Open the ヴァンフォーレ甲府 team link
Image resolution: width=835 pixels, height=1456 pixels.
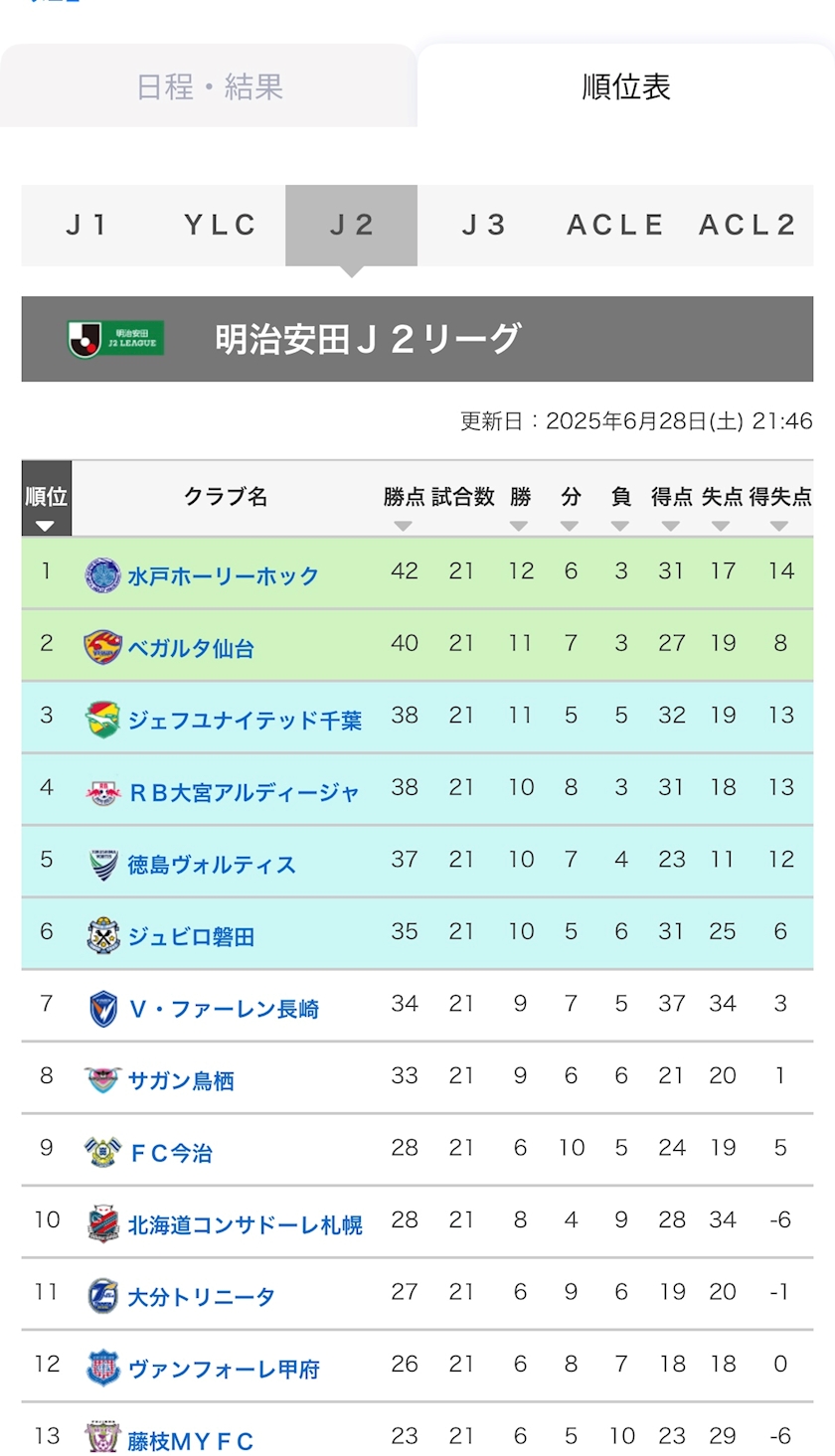[224, 1370]
